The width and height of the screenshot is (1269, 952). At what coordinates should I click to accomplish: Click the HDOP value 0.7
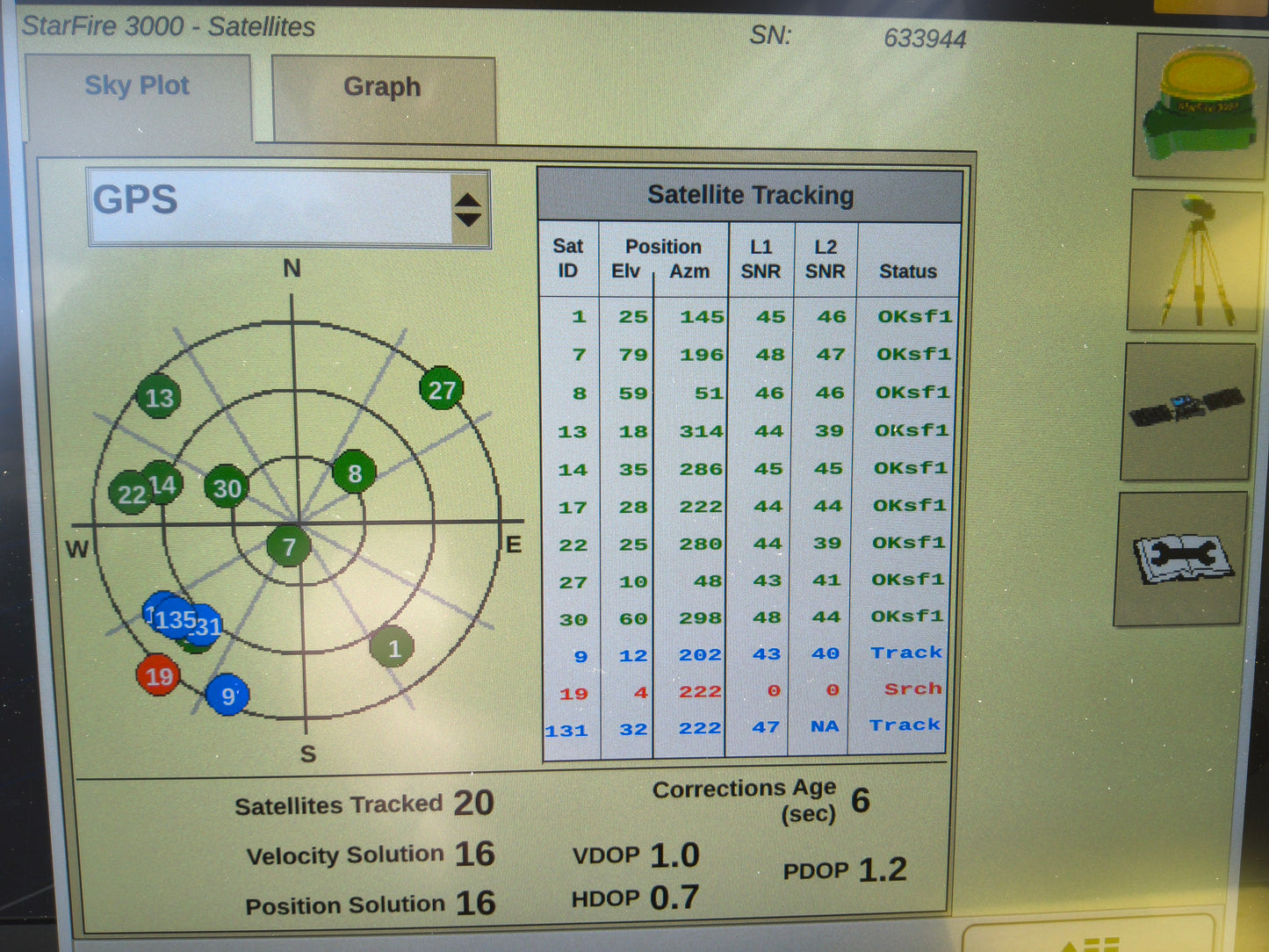click(x=674, y=898)
